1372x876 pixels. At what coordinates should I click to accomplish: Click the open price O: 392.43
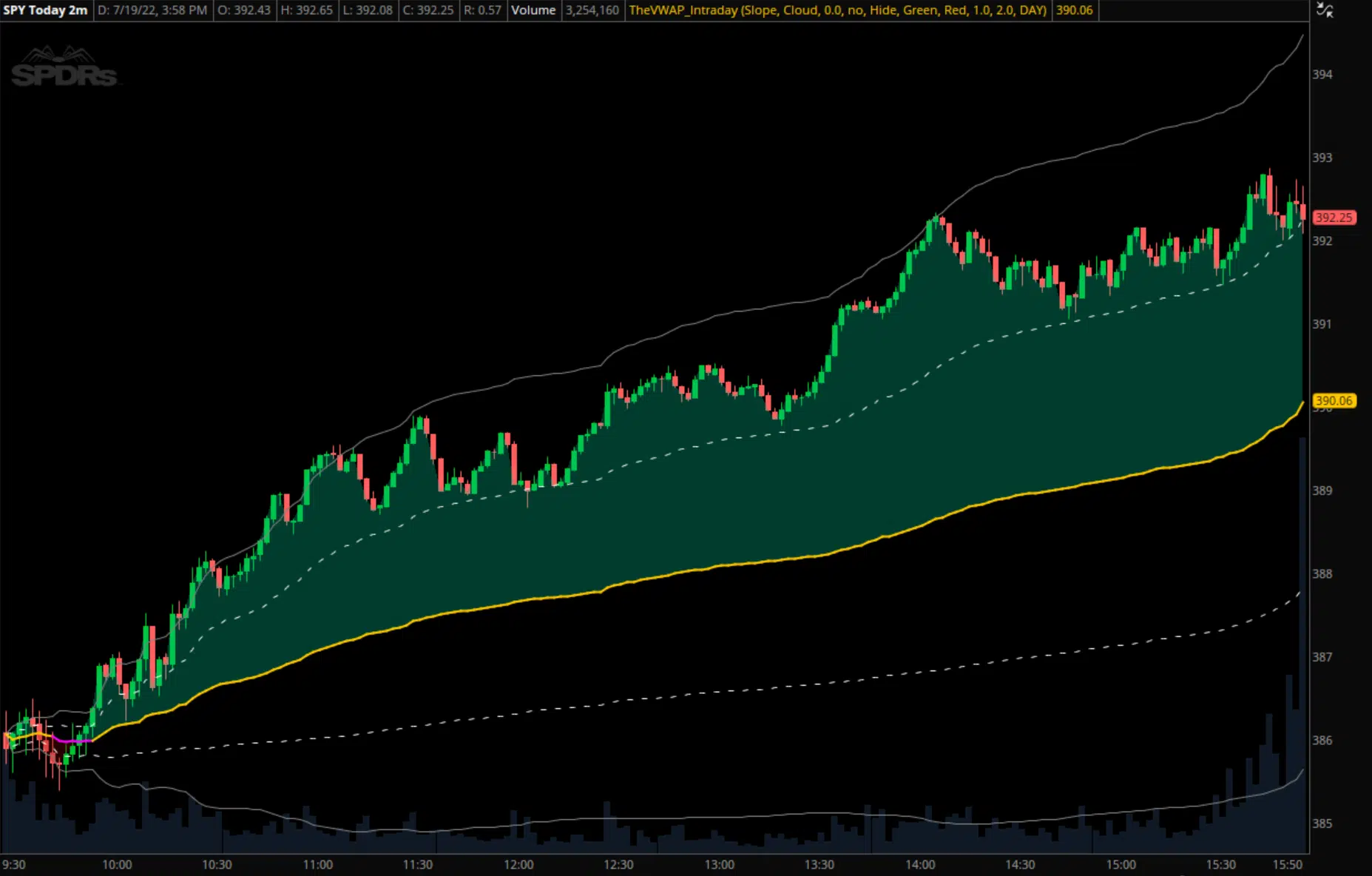click(x=244, y=10)
